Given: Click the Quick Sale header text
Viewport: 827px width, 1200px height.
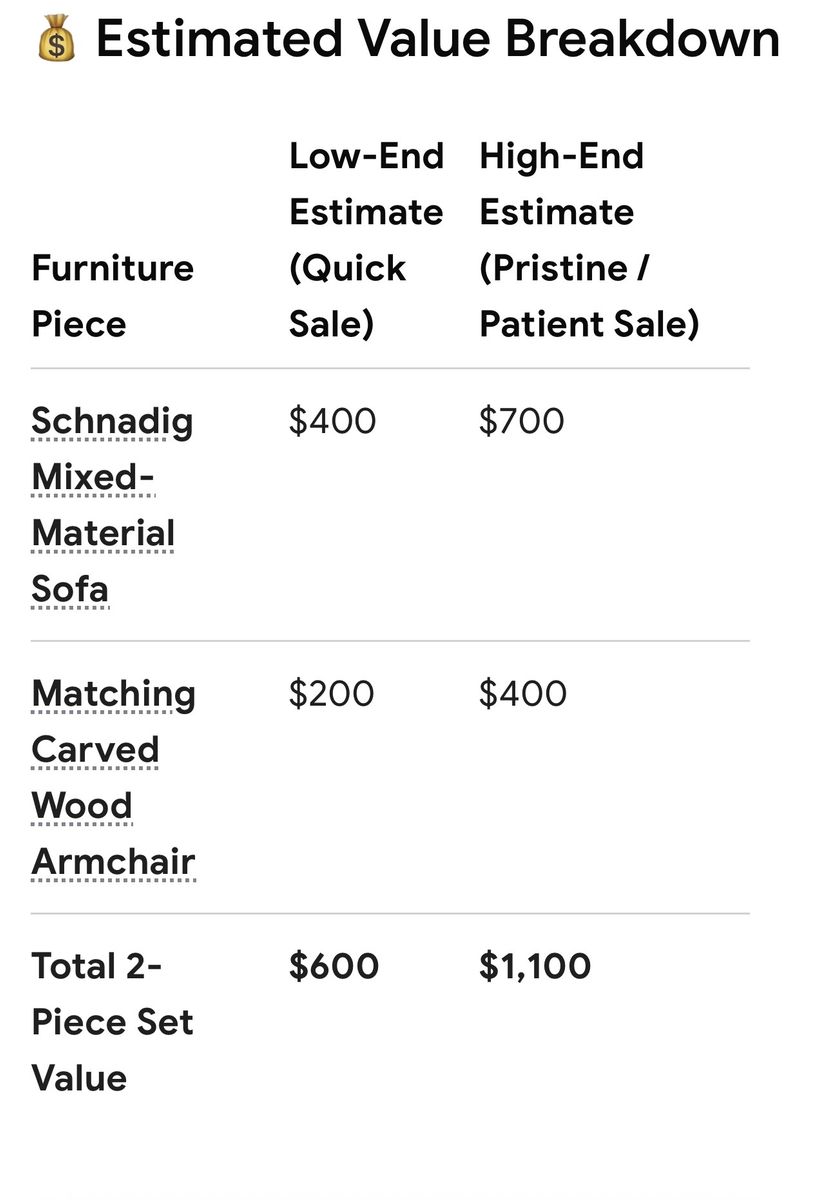Looking at the screenshot, I should pos(347,296).
